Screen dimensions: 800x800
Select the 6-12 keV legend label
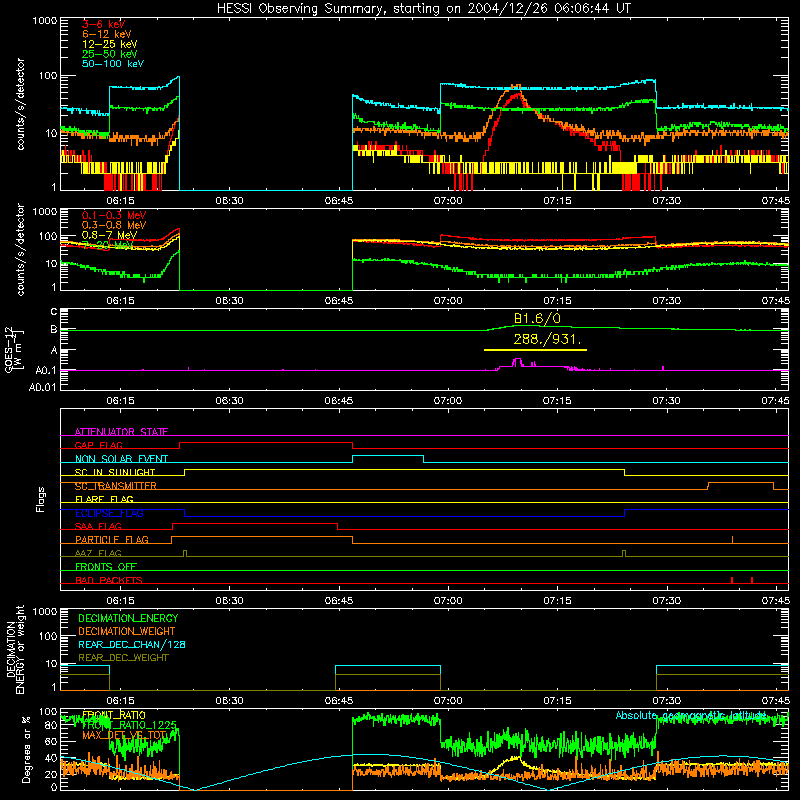tap(107, 34)
